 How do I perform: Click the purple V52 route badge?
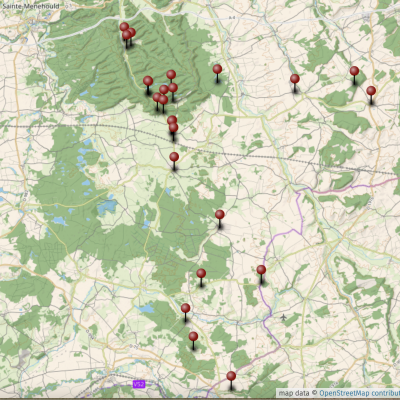(x=139, y=384)
